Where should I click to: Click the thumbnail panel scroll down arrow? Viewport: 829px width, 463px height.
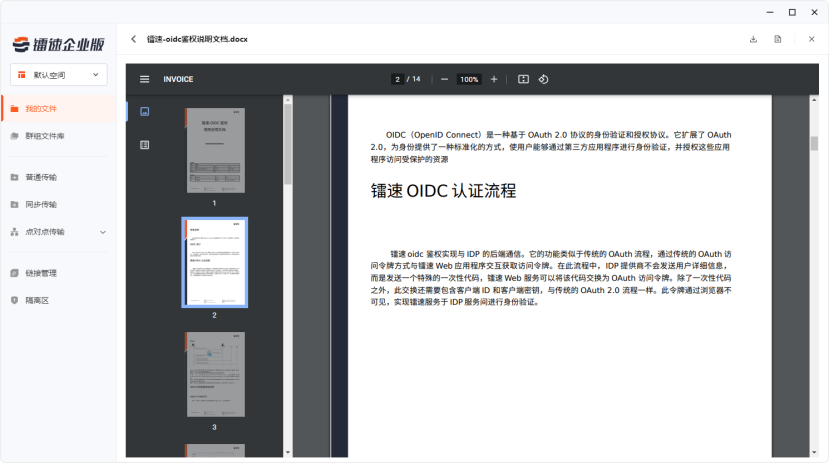click(x=288, y=452)
